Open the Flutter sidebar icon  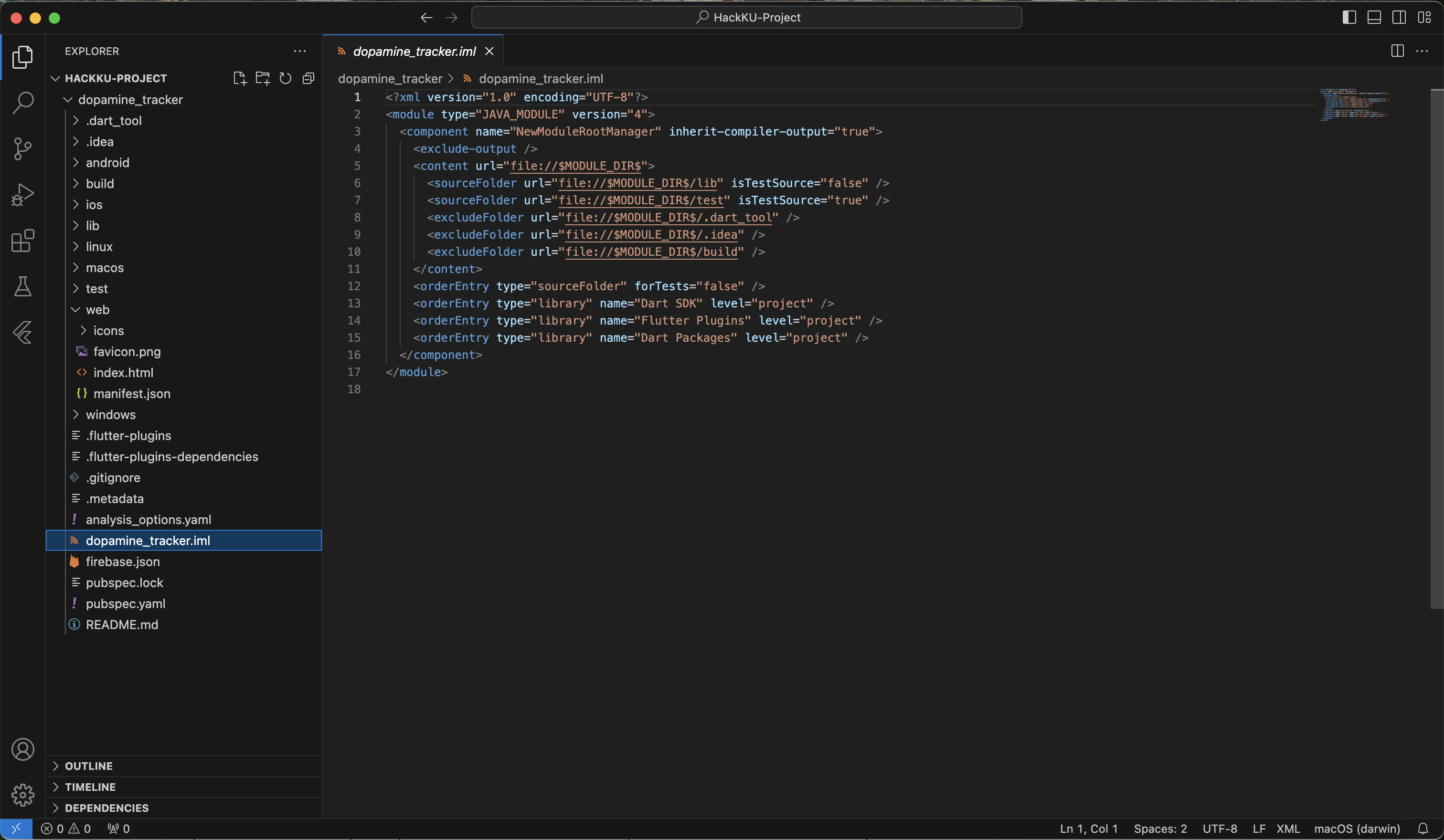23,332
